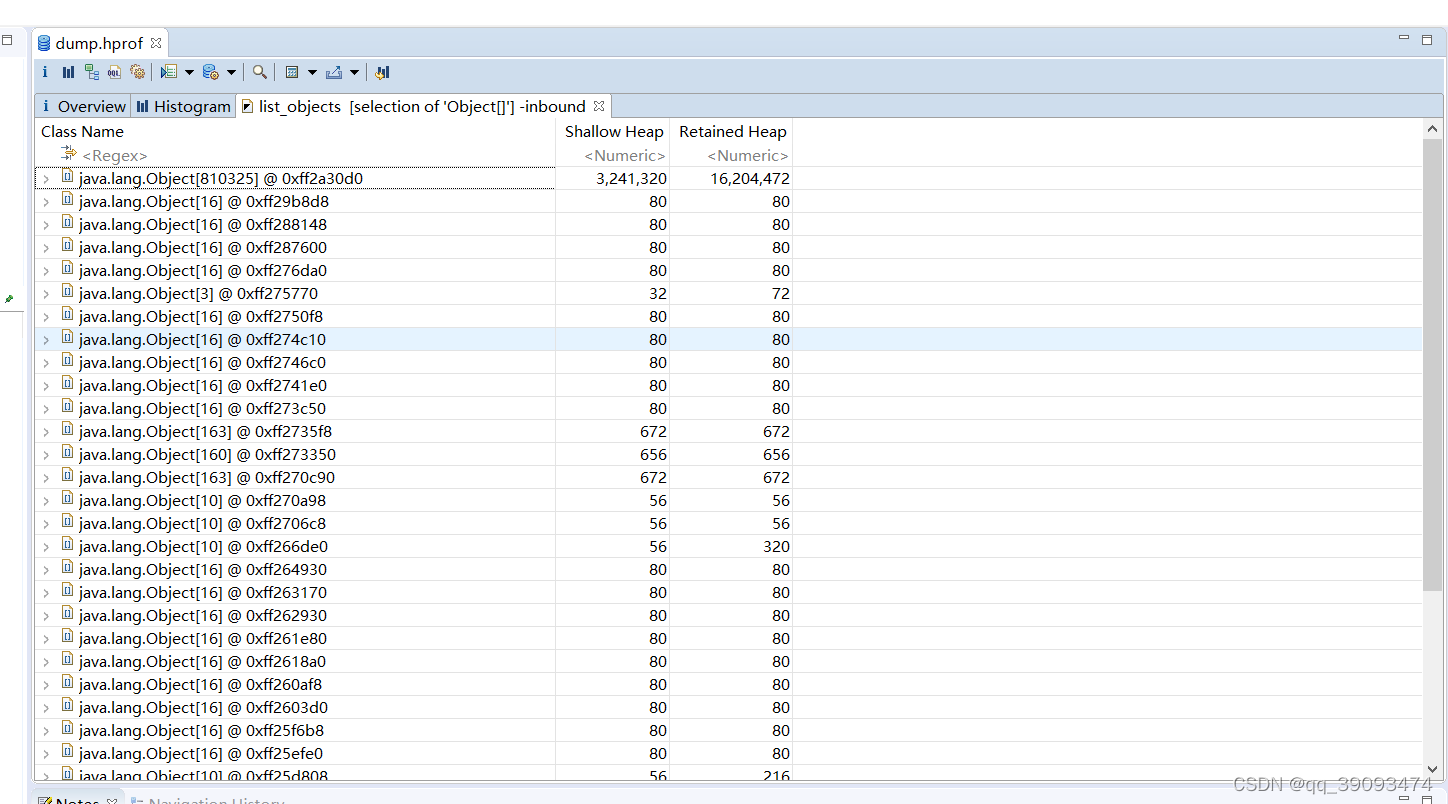Open the Query Browser database icon
Screen dimensions: 1448x804
click(210, 72)
